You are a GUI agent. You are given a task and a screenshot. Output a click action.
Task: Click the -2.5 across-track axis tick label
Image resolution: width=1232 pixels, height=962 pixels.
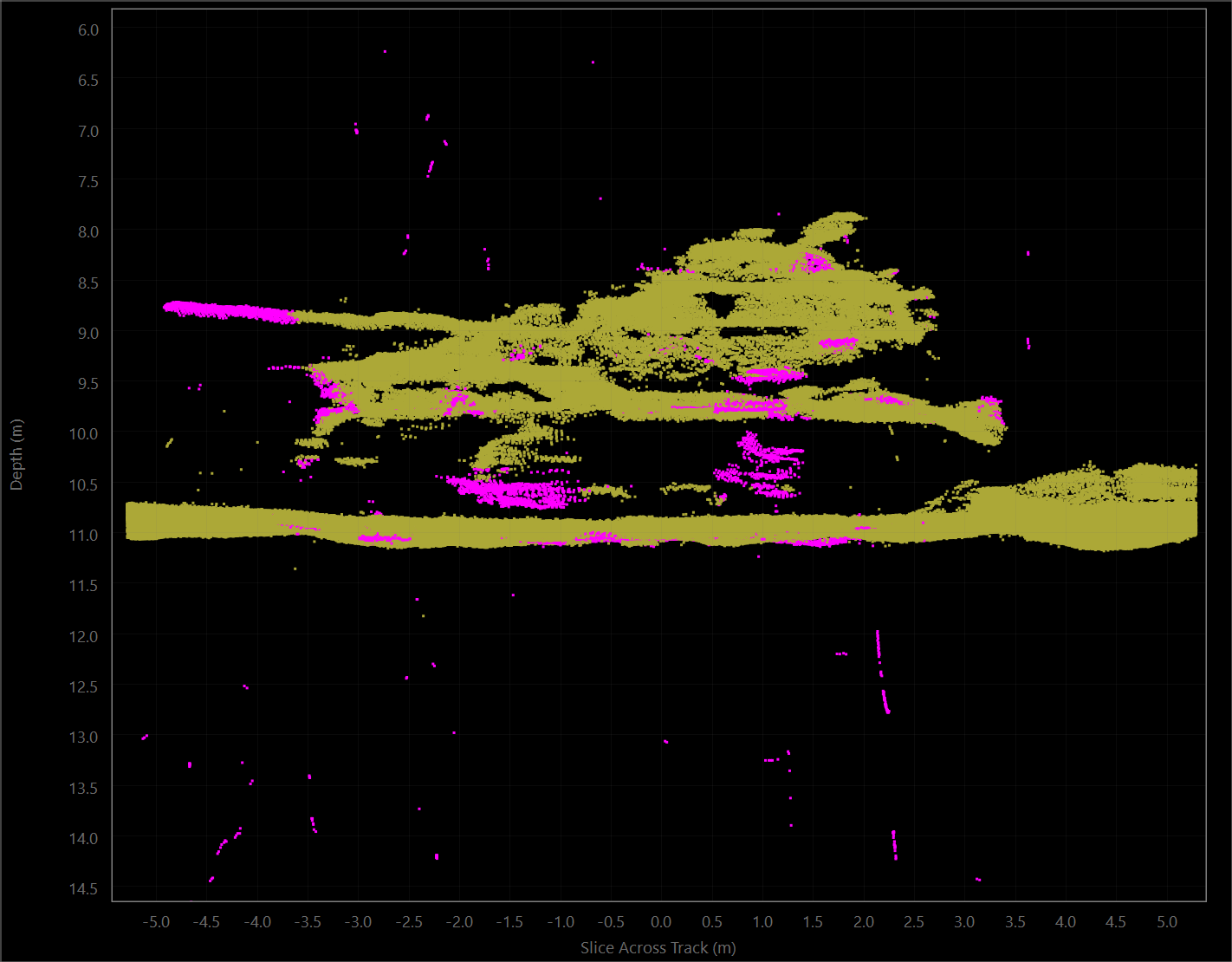click(409, 921)
